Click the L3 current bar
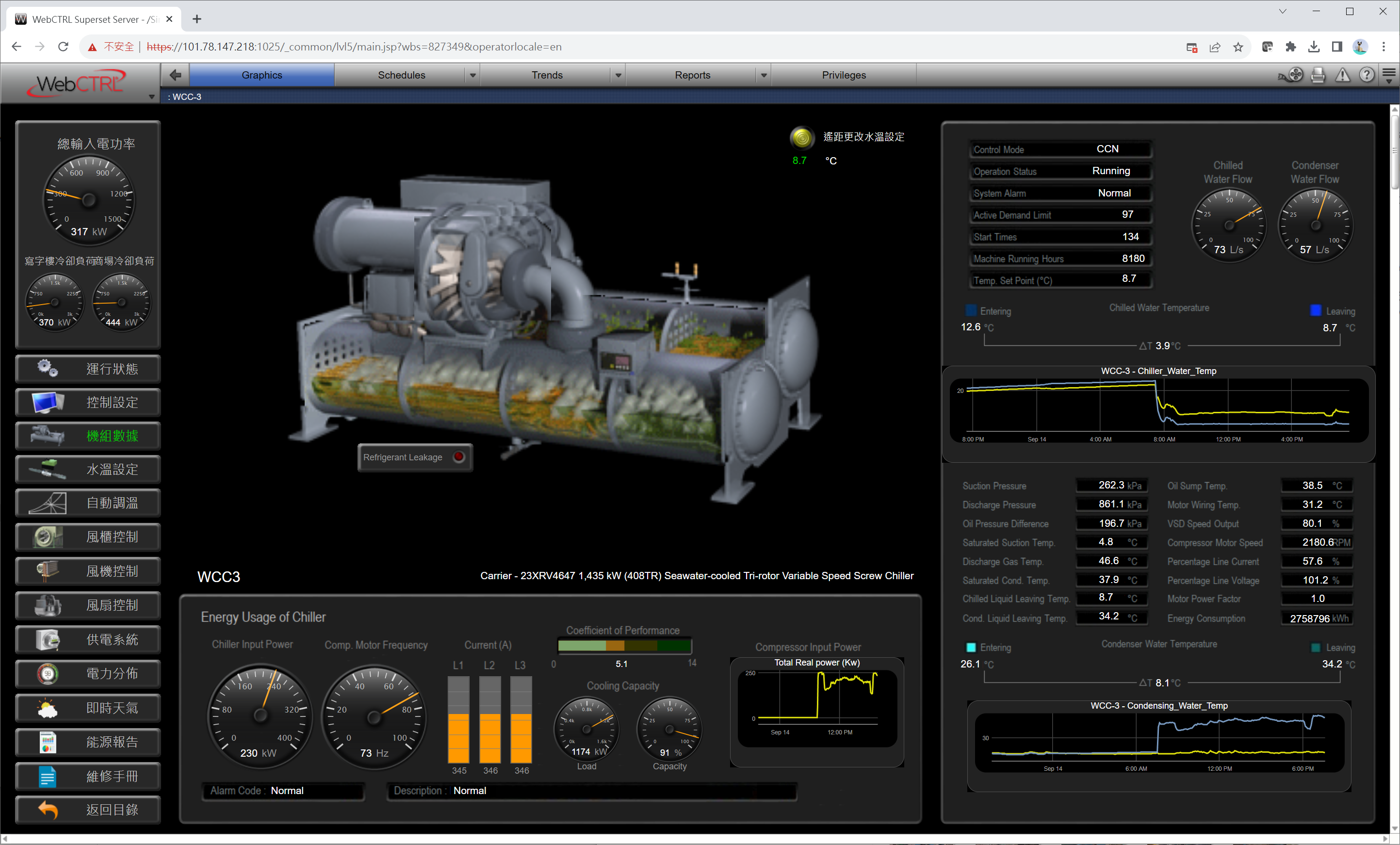1400x845 pixels. point(521,720)
